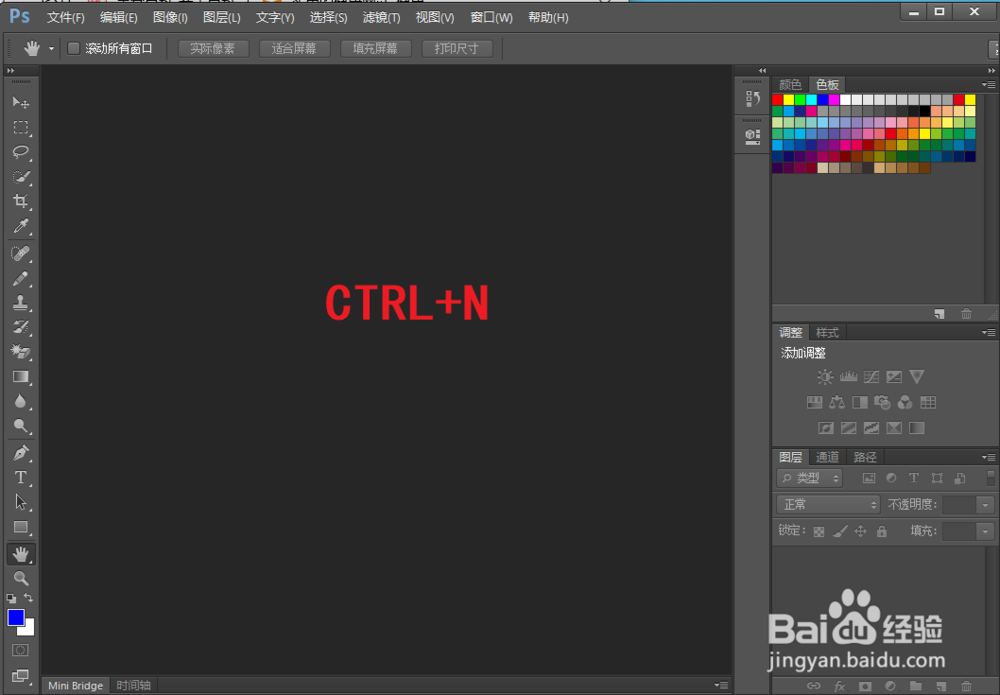
Task: Add a Curves adjustment
Action: pyautogui.click(x=871, y=377)
